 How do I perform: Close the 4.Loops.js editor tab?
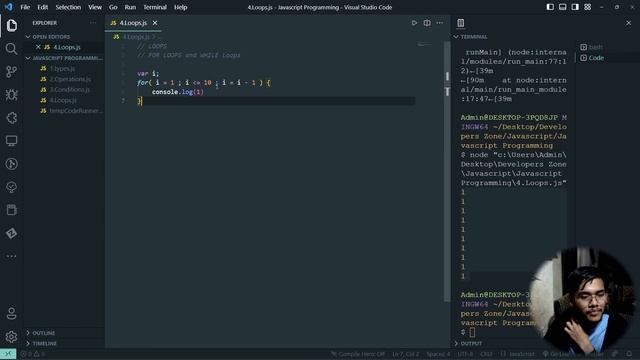pyautogui.click(x=155, y=23)
